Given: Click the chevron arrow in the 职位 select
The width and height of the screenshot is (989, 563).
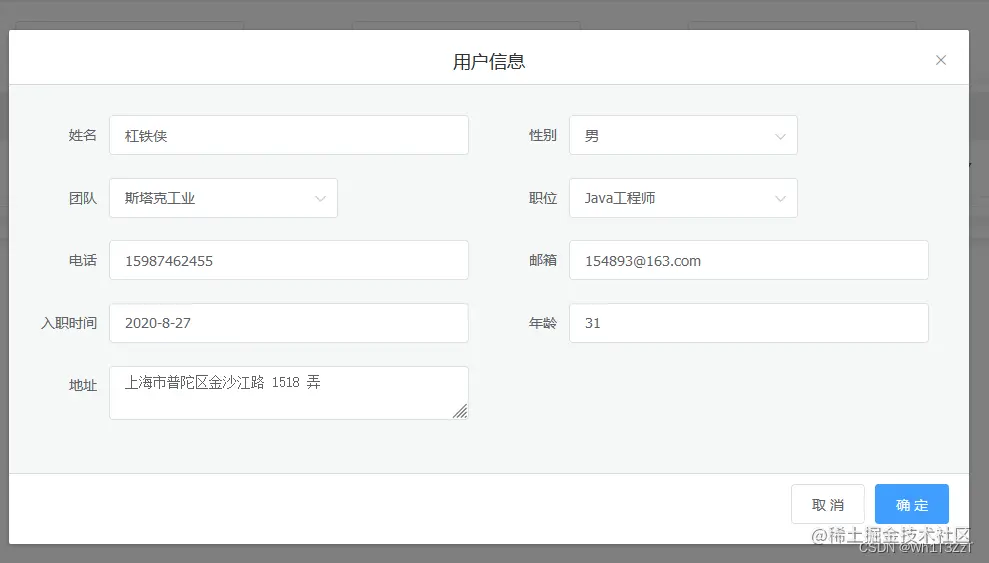Looking at the screenshot, I should tap(780, 199).
